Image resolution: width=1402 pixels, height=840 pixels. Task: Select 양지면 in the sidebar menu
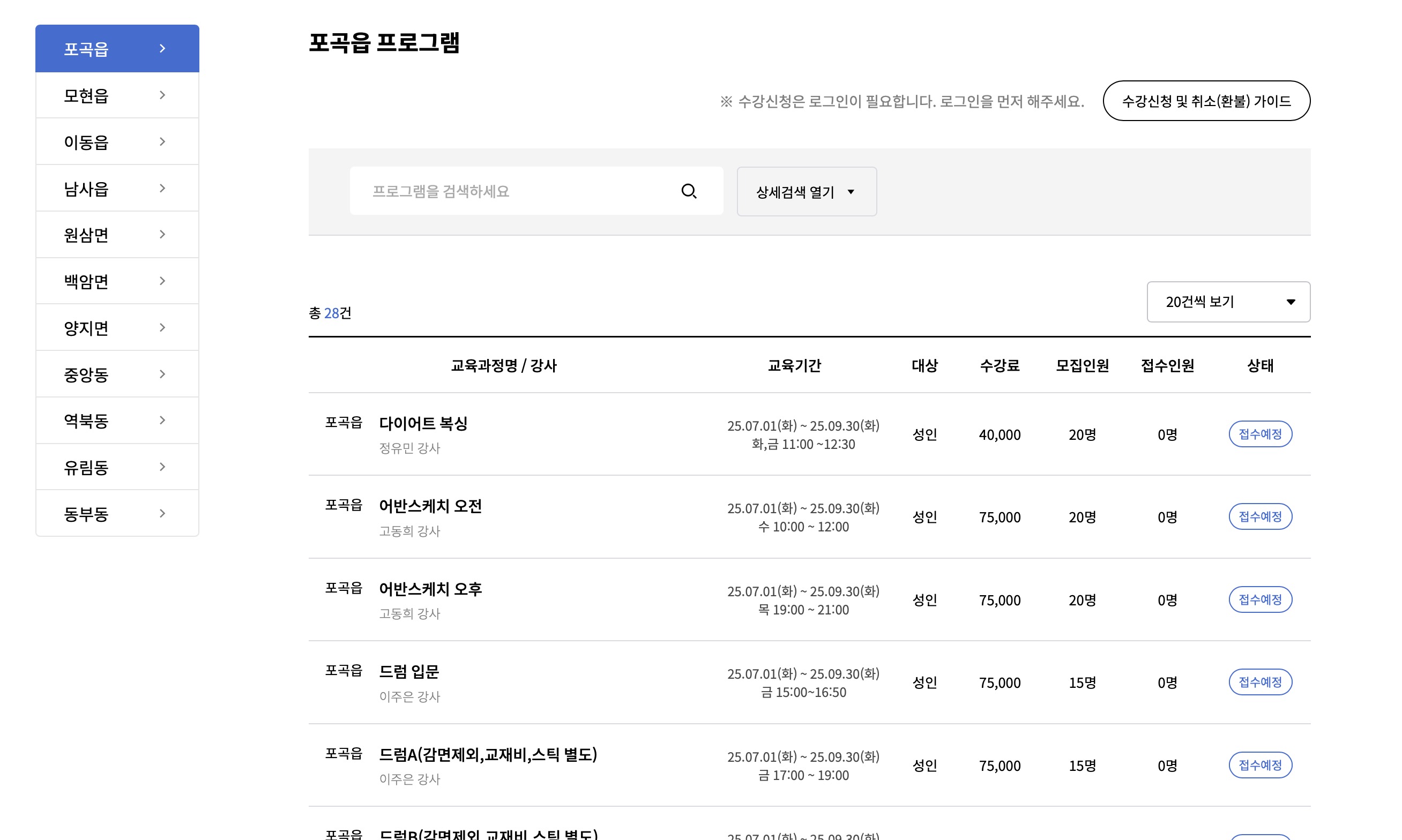[86, 328]
